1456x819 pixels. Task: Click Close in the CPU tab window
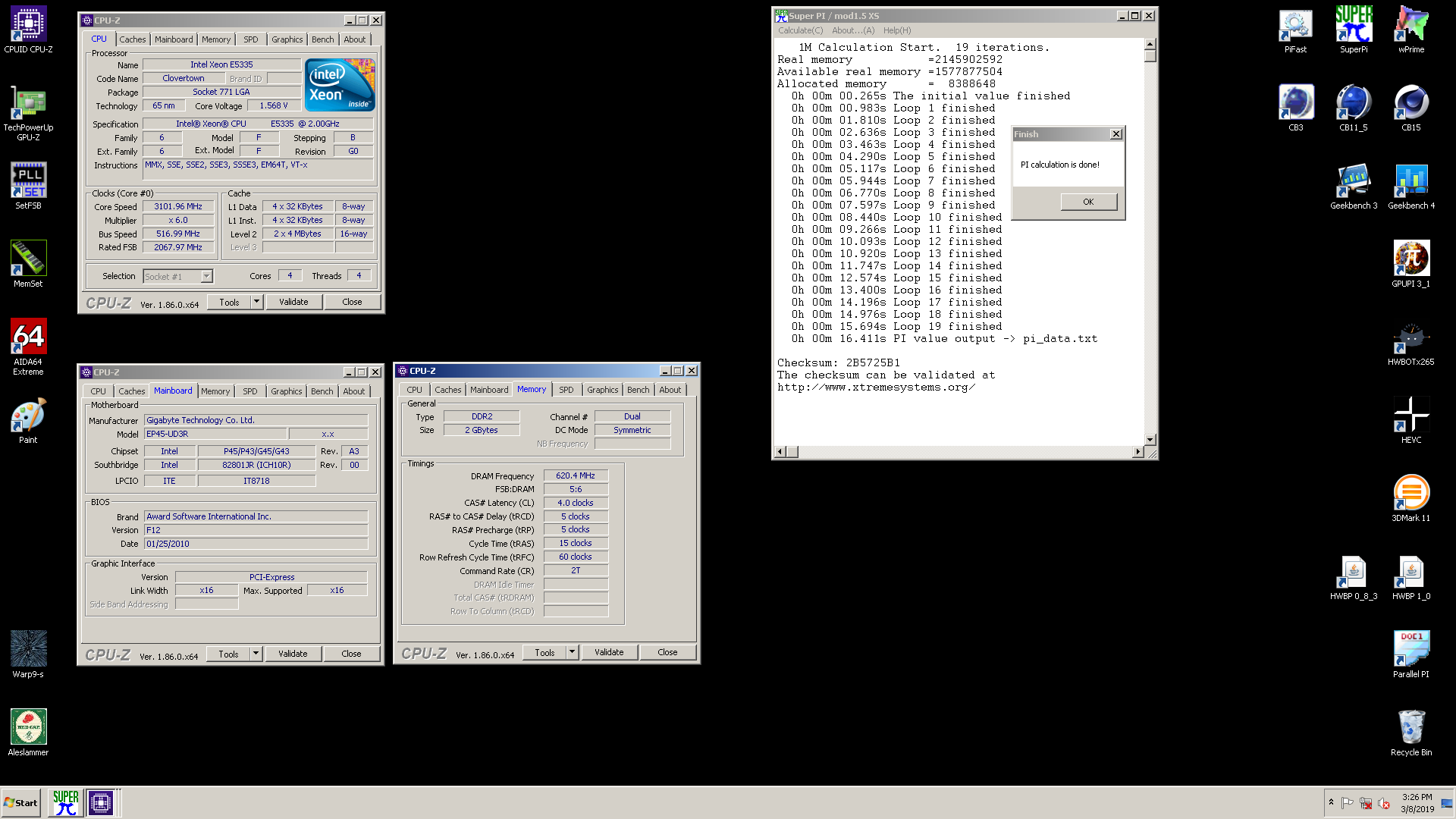[352, 302]
